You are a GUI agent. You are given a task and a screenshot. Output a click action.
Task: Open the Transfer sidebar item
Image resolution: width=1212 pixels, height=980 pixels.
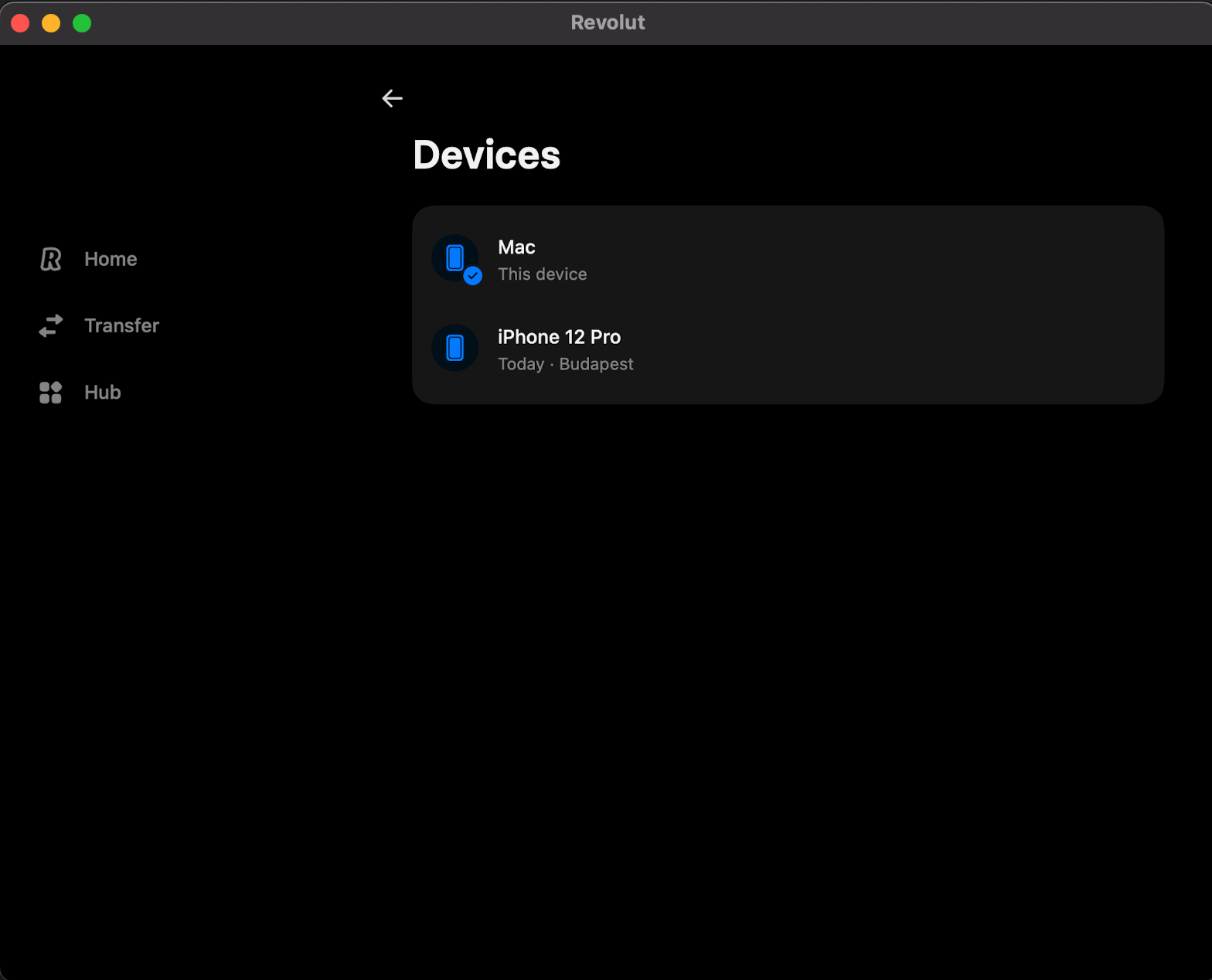coord(99,326)
